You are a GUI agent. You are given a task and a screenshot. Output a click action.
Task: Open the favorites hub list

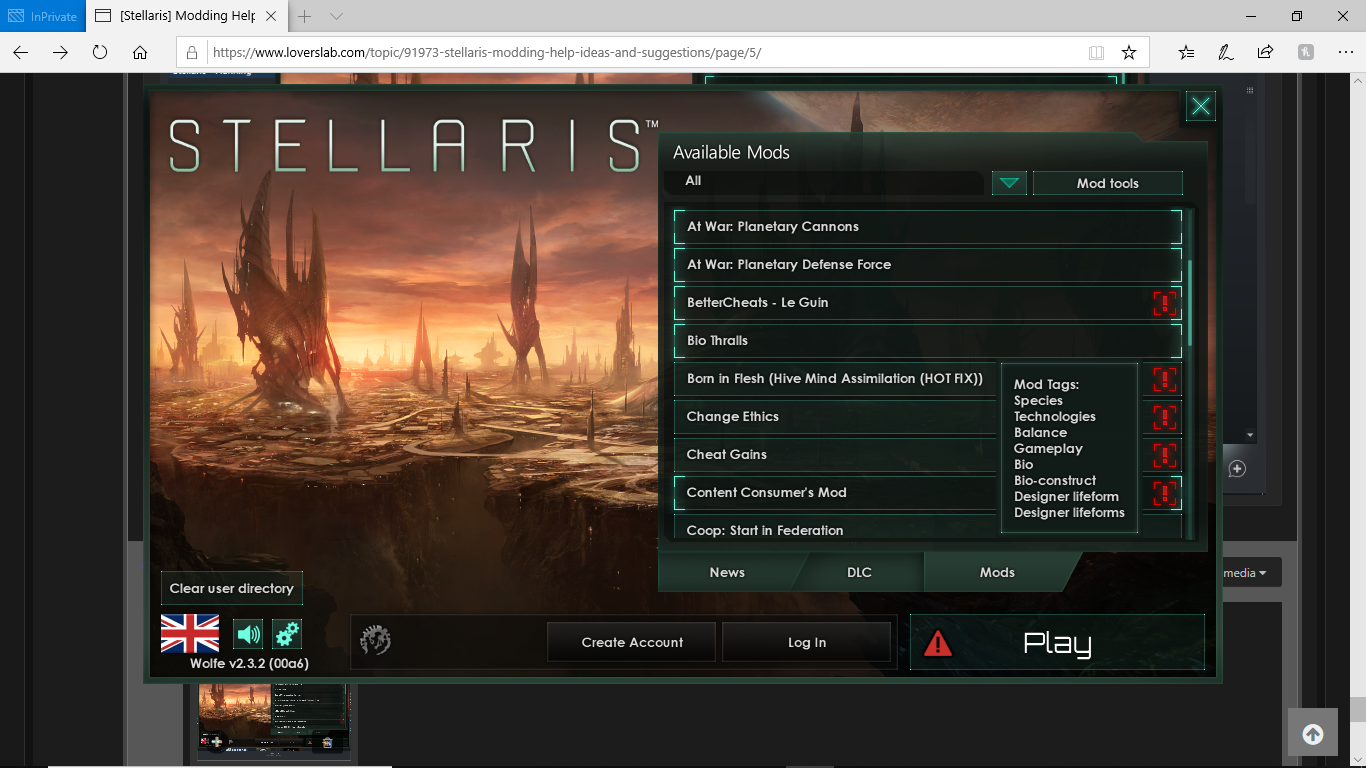1186,52
